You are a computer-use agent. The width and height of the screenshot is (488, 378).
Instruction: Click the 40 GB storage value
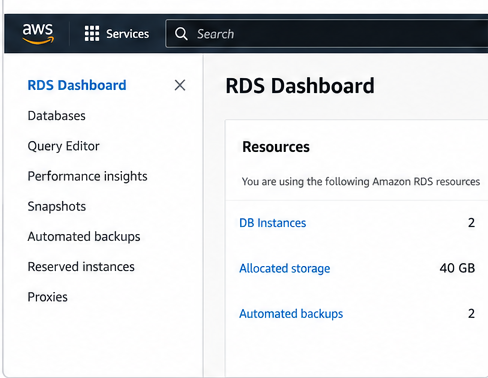pyautogui.click(x=457, y=268)
